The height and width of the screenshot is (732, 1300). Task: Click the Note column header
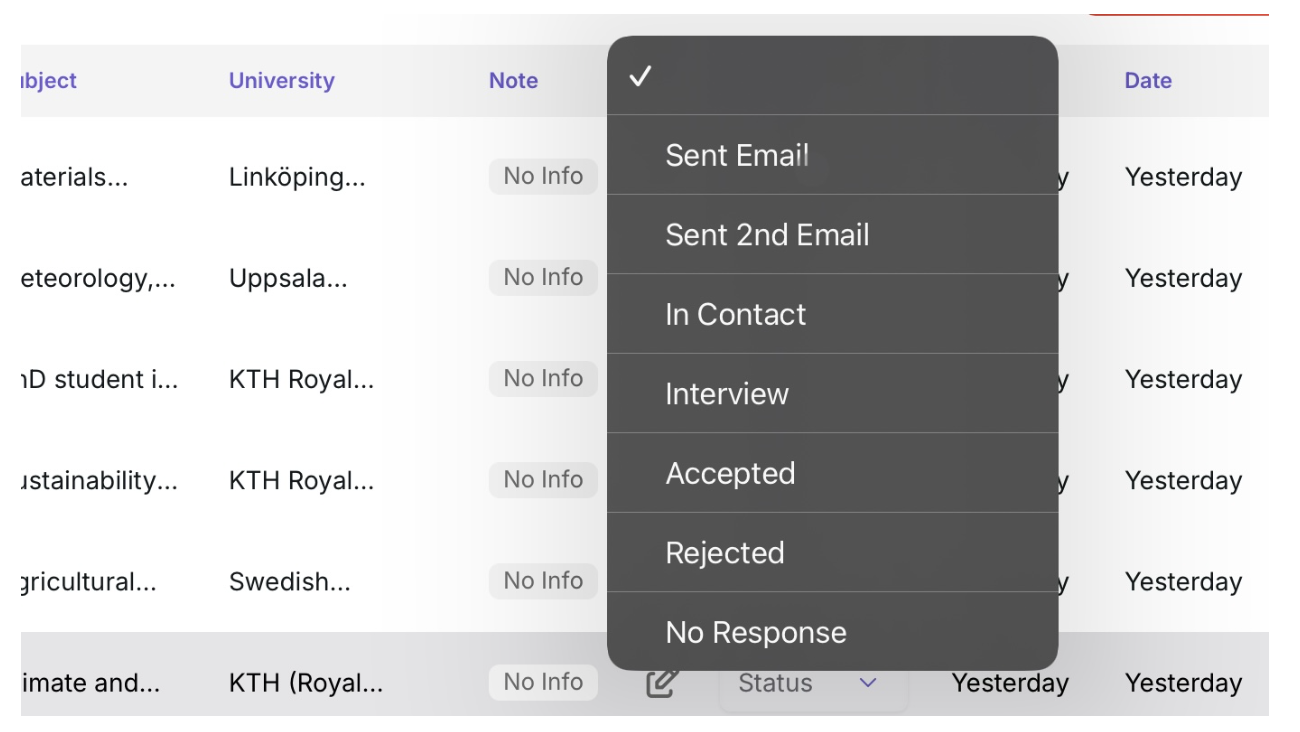pos(513,81)
